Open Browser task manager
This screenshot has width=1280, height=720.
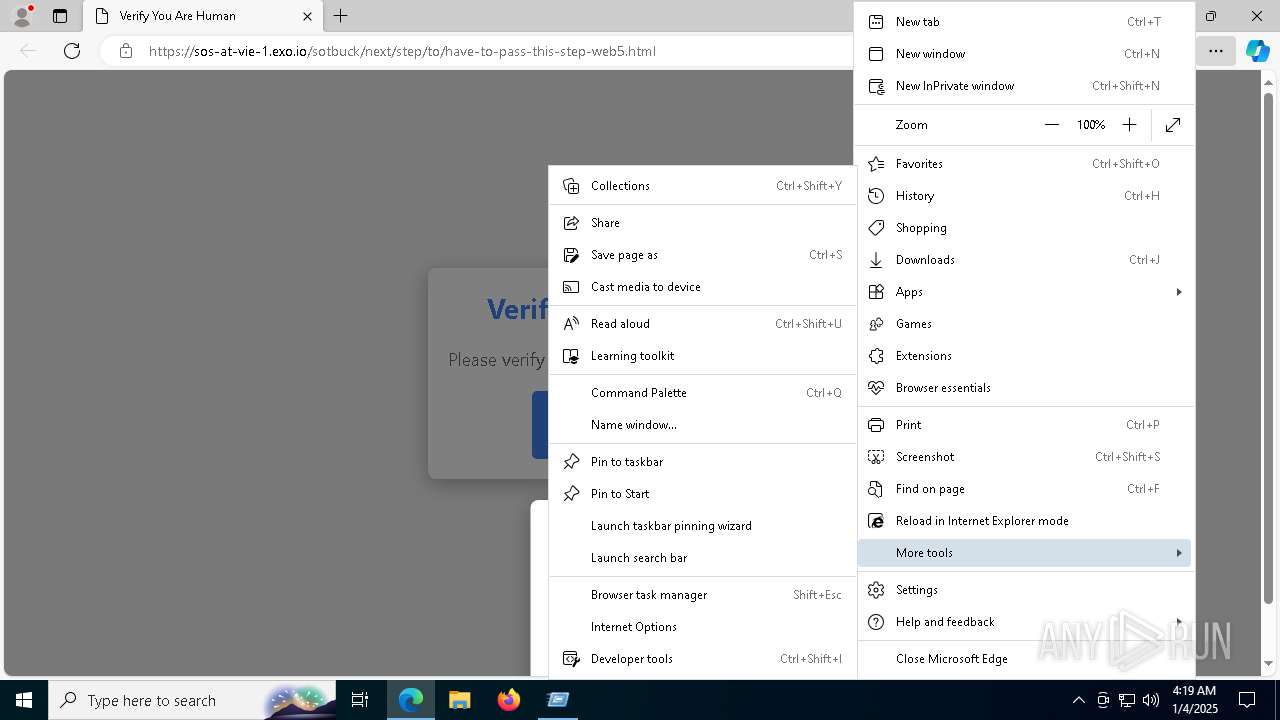click(702, 595)
